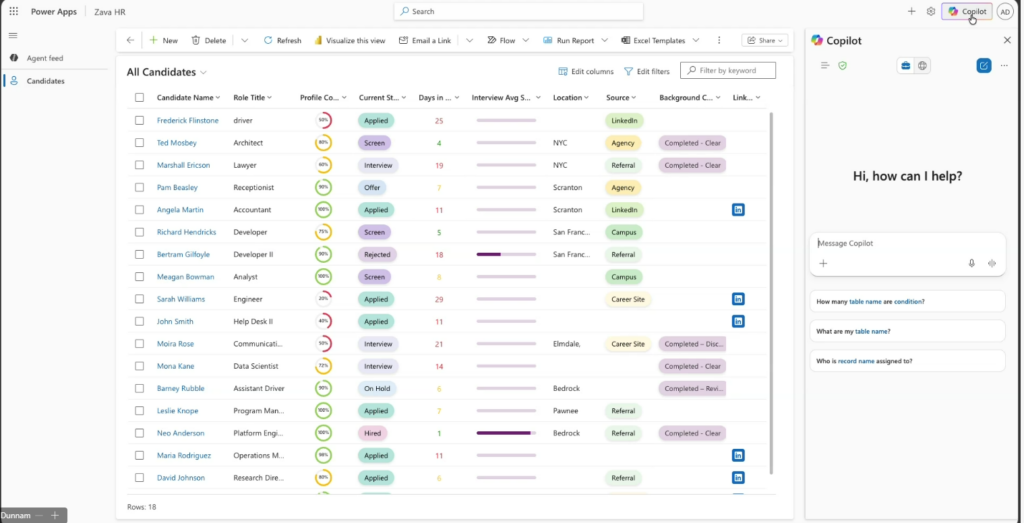The image size is (1024, 523).
Task: Click the green shield icon in Copilot
Action: tap(842, 65)
